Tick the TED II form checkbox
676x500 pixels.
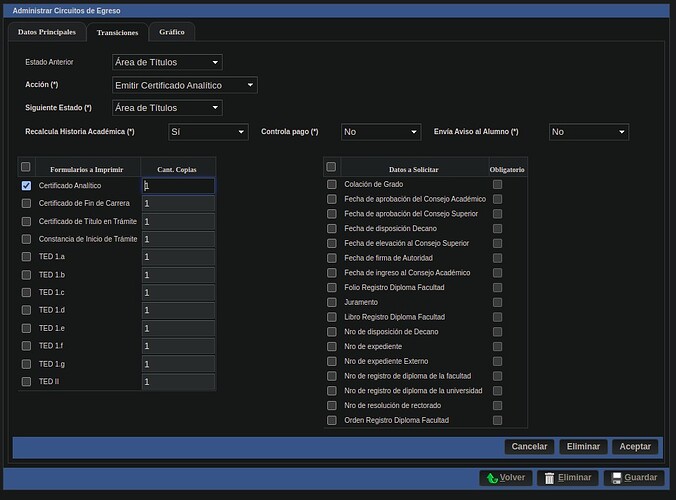pos(26,381)
